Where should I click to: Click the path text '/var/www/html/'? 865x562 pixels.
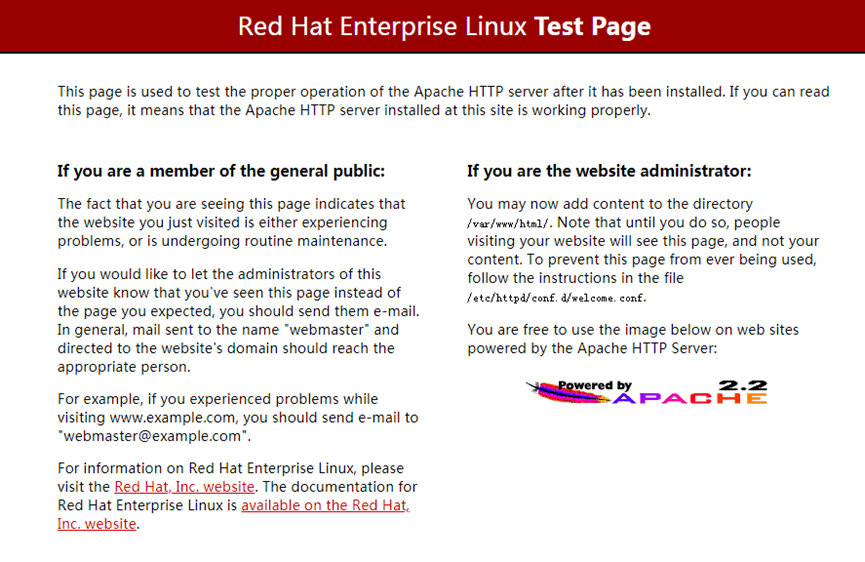[509, 223]
